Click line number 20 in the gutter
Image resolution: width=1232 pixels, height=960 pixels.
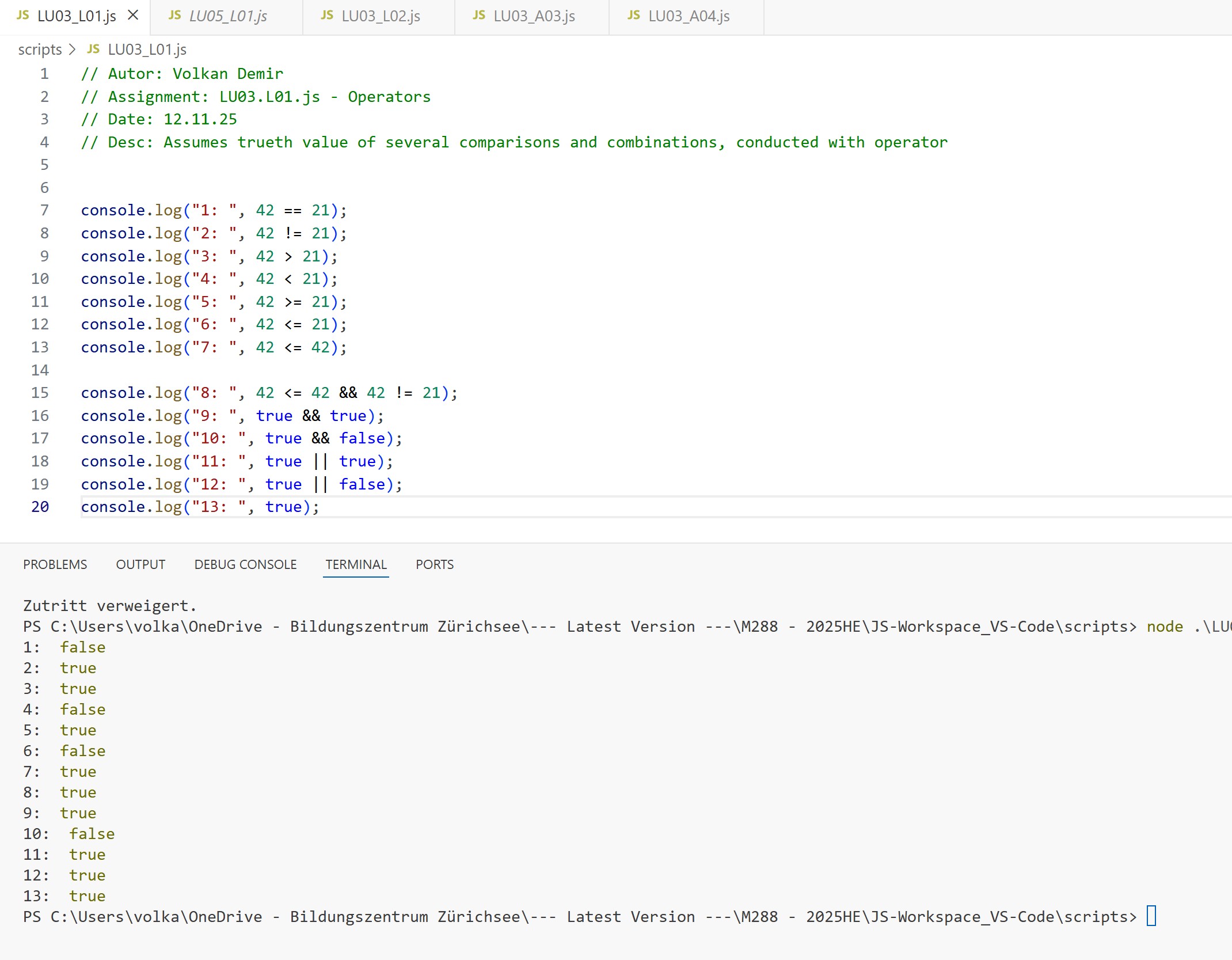tap(40, 507)
